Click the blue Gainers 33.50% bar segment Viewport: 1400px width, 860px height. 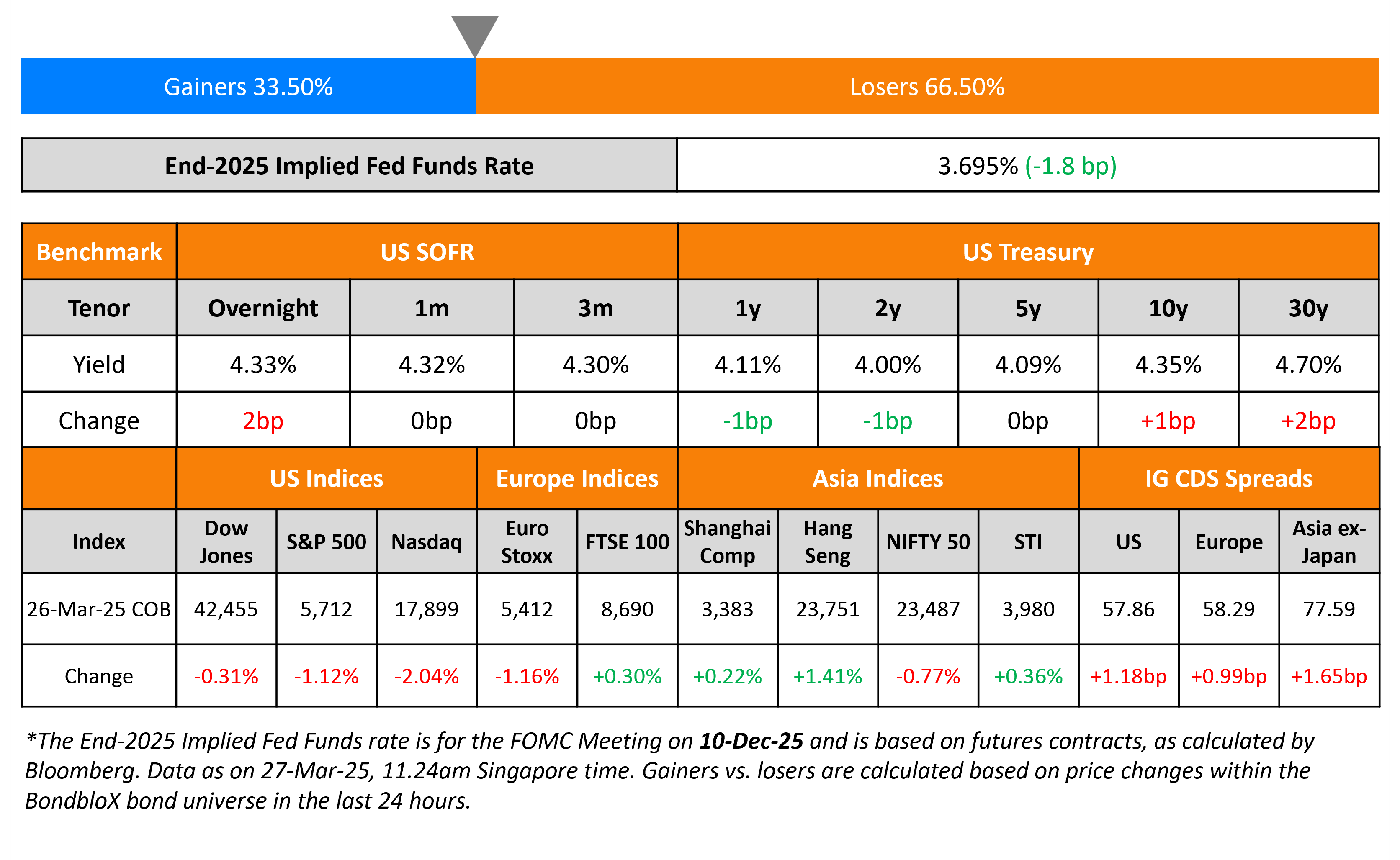click(248, 87)
